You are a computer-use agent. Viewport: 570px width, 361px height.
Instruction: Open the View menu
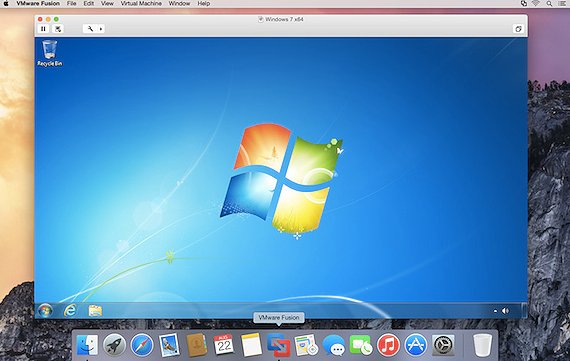click(107, 3)
